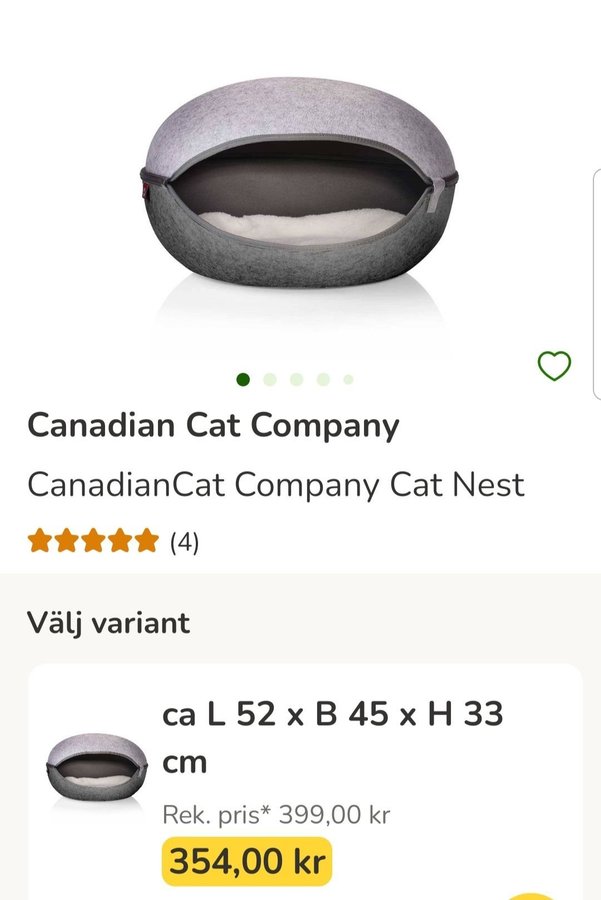Image resolution: width=601 pixels, height=900 pixels.
Task: Tap the CanadianCat Company Cat Nest title
Action: pos(275,485)
